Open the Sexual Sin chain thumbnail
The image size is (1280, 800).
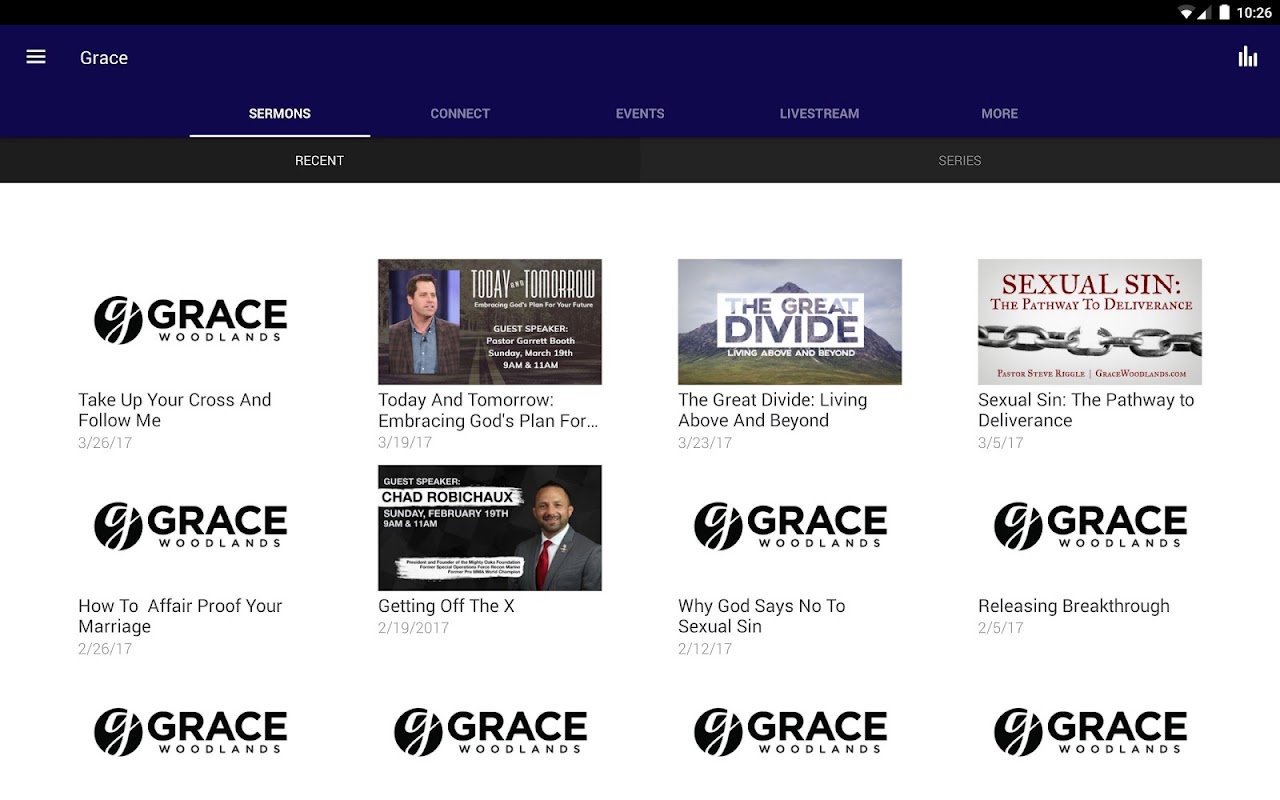coord(1090,321)
